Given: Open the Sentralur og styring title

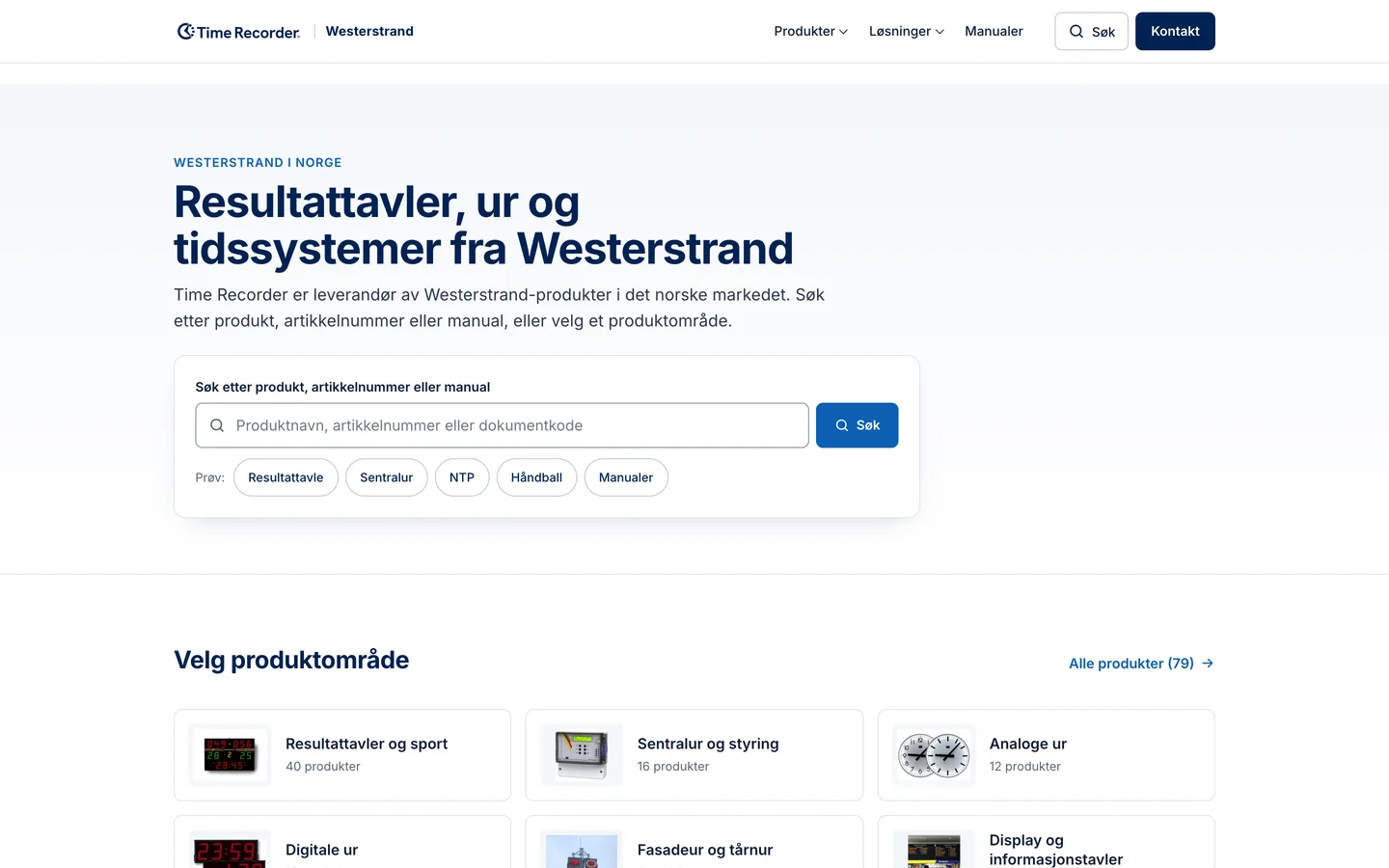Looking at the screenshot, I should [x=708, y=744].
